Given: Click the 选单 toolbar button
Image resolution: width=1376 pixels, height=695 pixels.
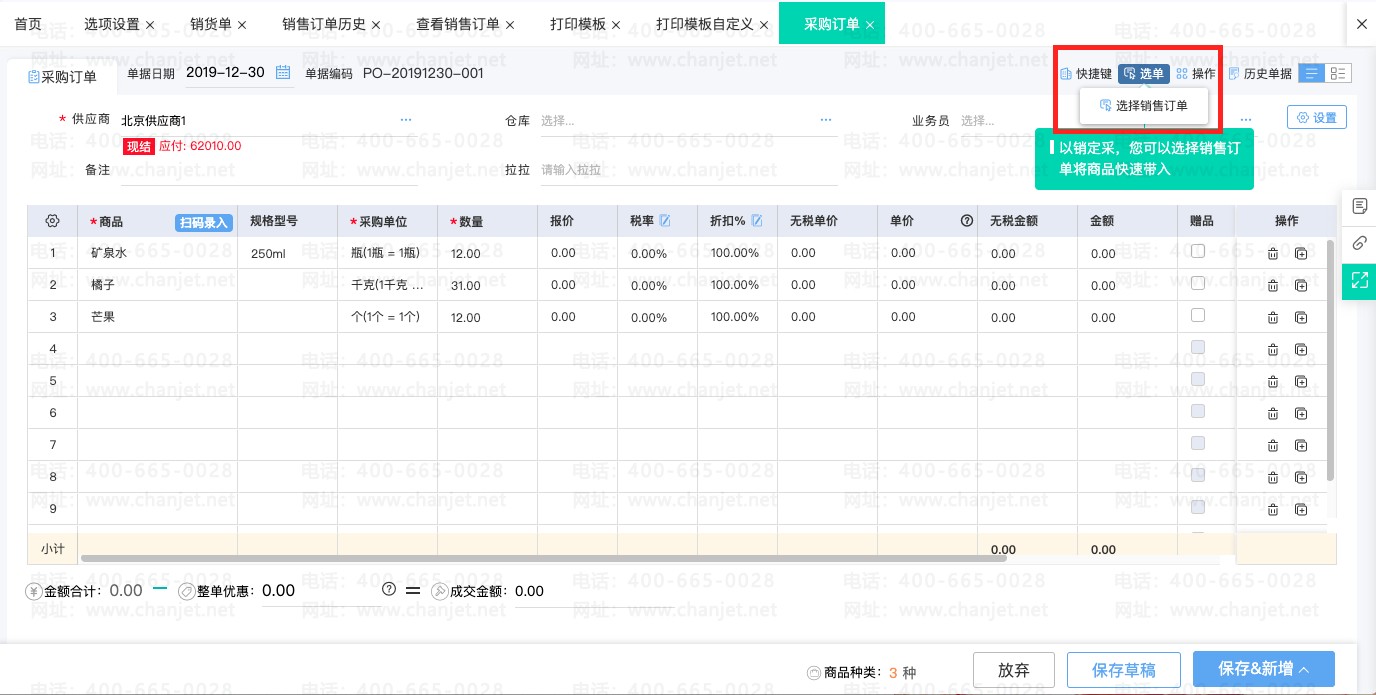Looking at the screenshot, I should tap(1144, 74).
